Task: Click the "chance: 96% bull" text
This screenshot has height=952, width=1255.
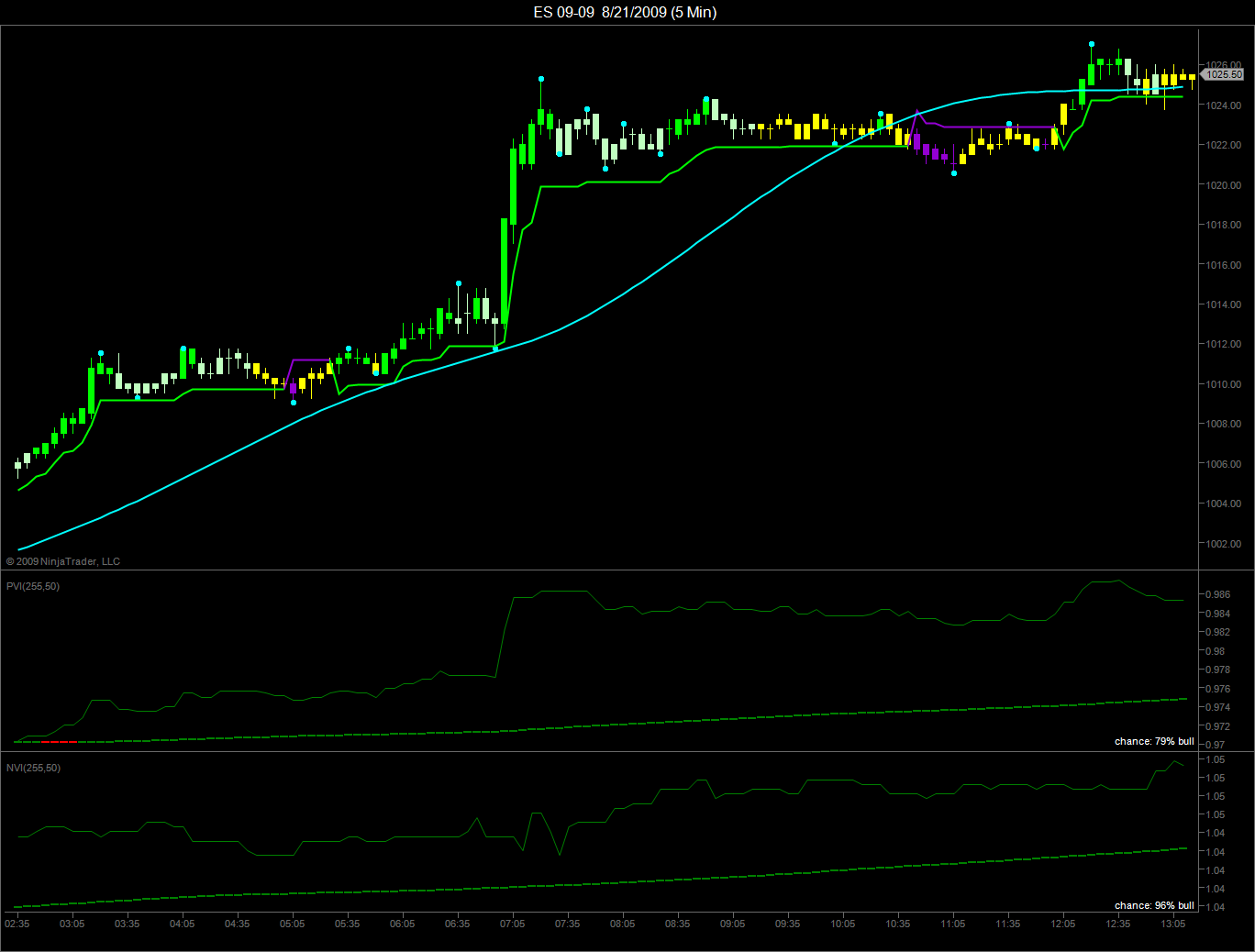Action: point(1154,905)
